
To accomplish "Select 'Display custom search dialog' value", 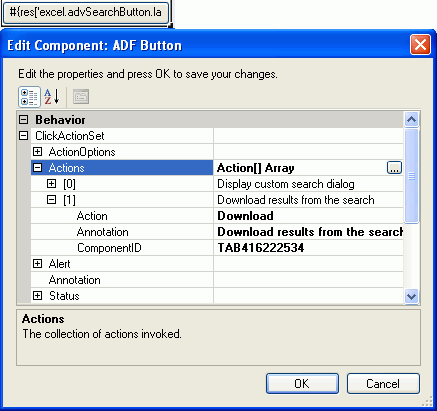I will point(286,184).
